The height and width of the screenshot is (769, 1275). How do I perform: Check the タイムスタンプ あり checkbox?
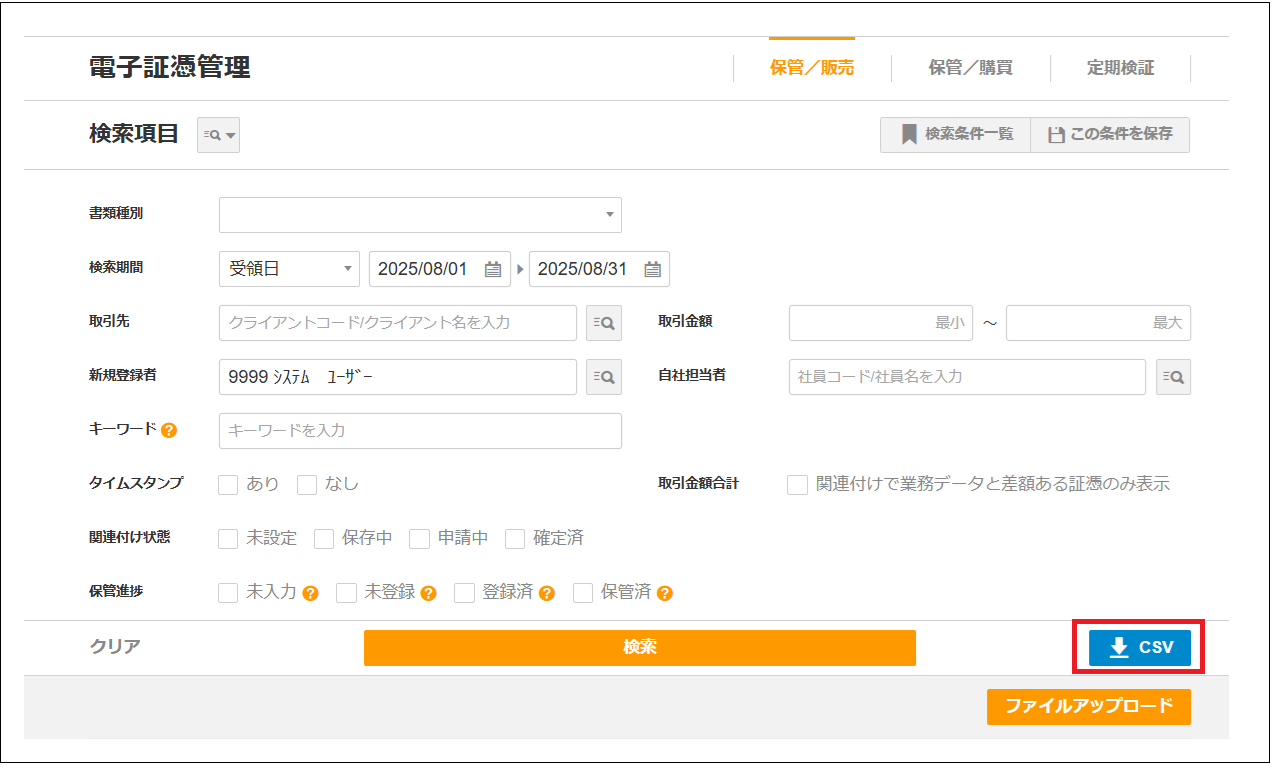(228, 485)
